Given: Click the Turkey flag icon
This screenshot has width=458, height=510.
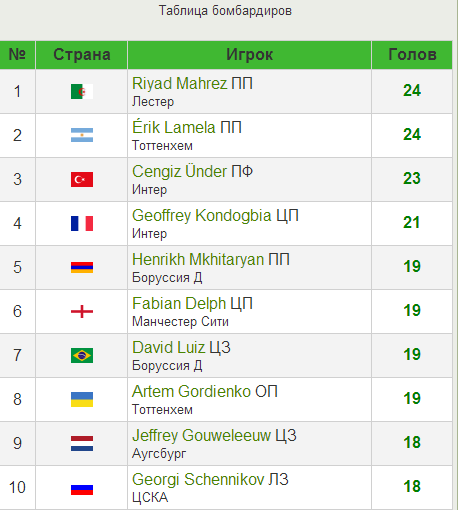Looking at the screenshot, I should (82, 179).
